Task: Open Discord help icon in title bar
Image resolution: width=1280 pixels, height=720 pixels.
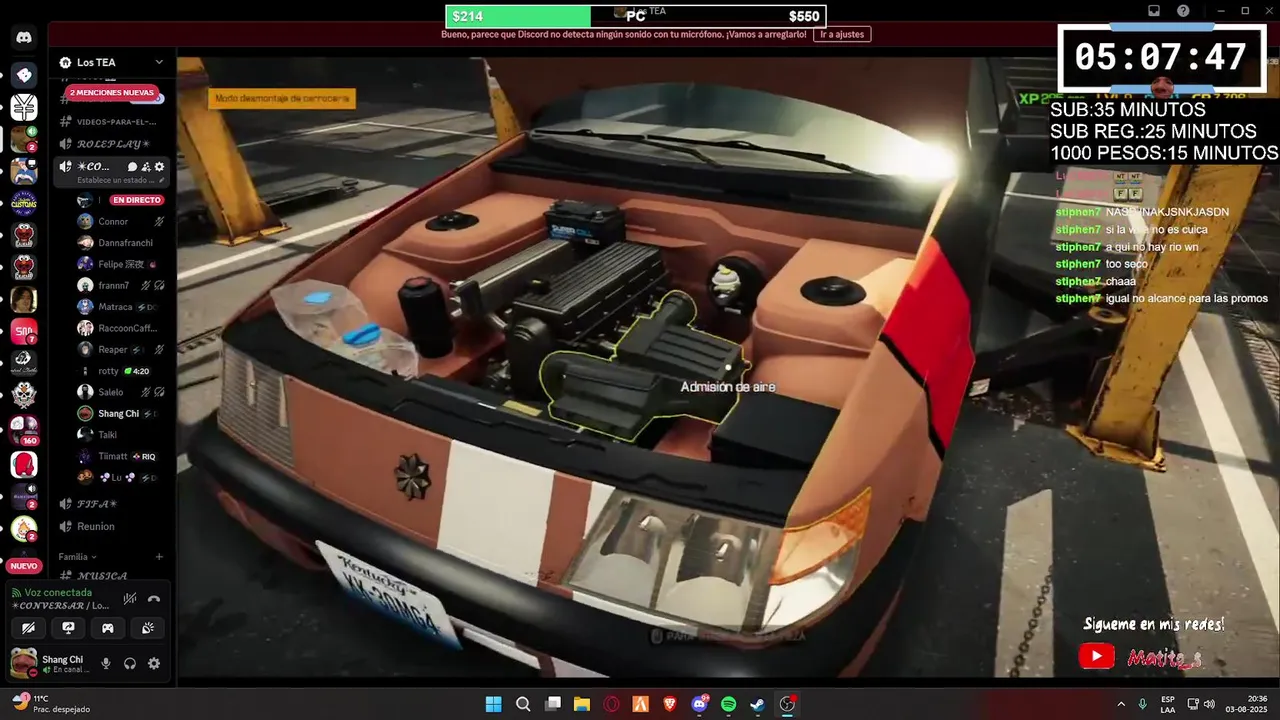Action: [1183, 11]
